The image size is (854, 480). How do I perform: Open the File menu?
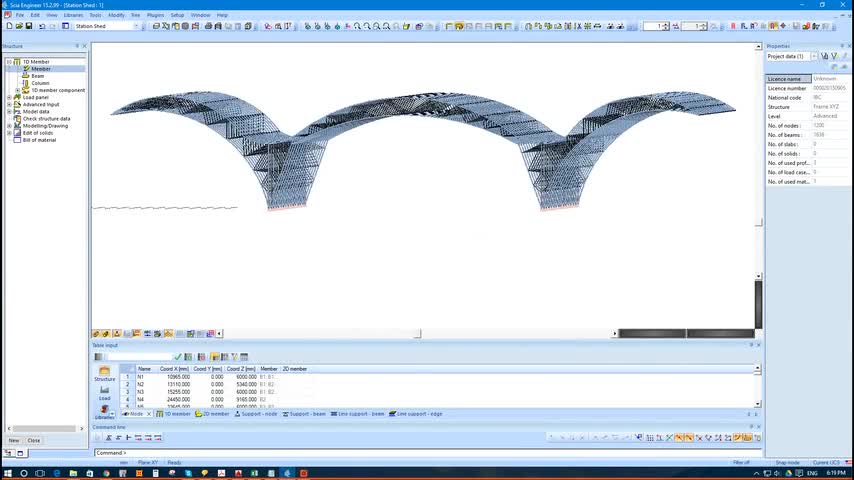[x=20, y=15]
